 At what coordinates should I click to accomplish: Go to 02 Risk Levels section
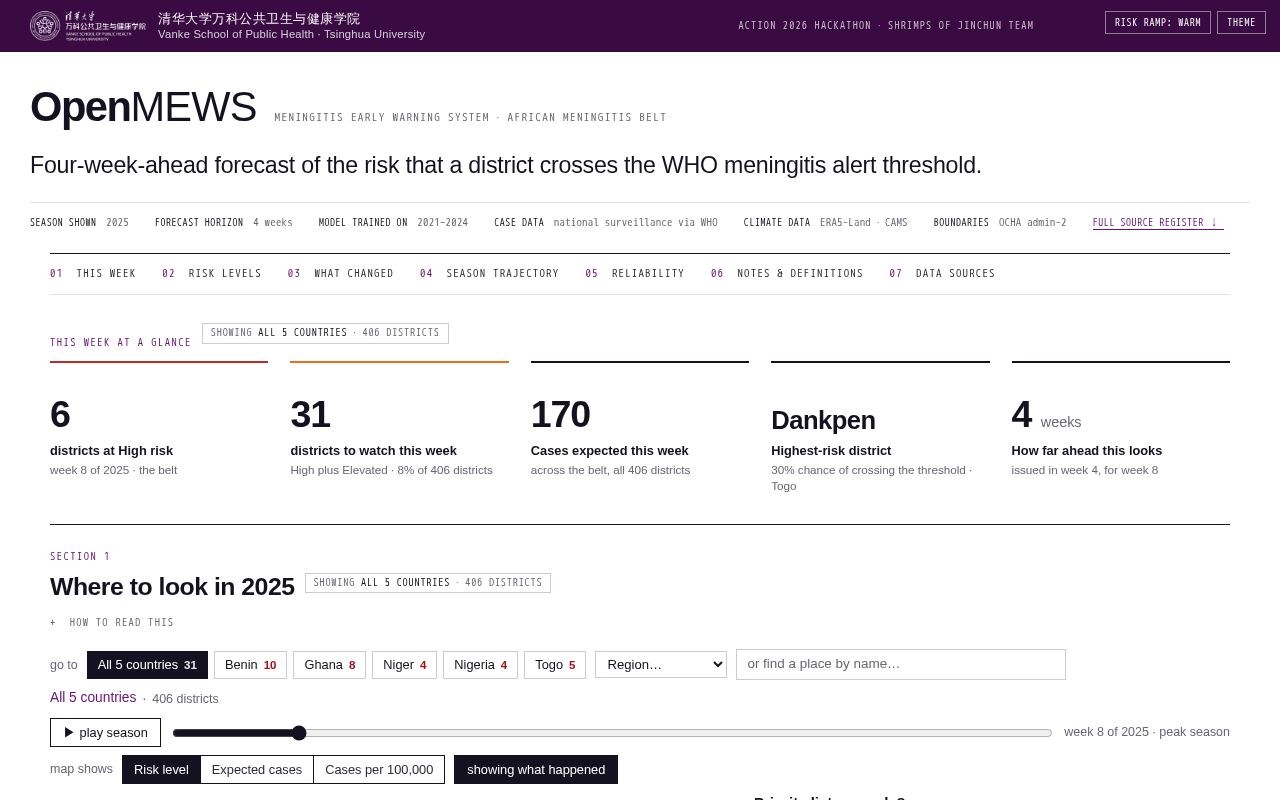pos(212,274)
